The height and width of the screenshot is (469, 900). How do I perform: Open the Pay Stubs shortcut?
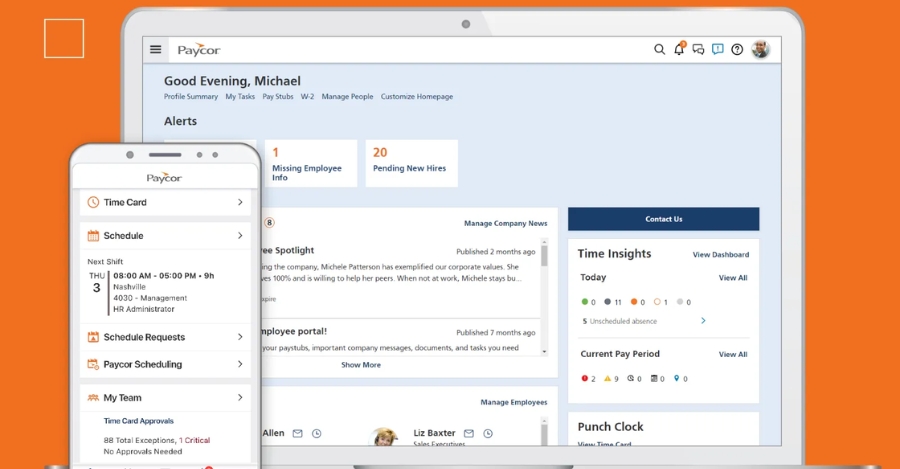277,97
